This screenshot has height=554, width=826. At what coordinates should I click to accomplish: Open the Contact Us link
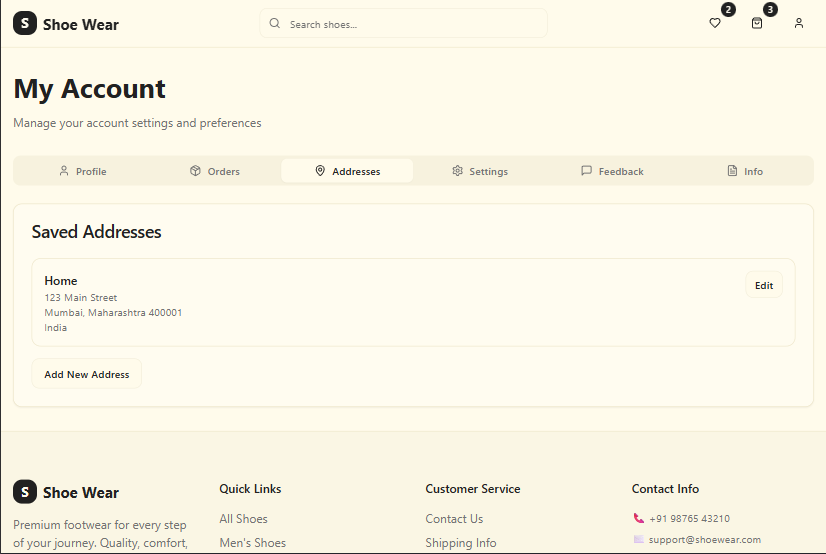point(454,519)
